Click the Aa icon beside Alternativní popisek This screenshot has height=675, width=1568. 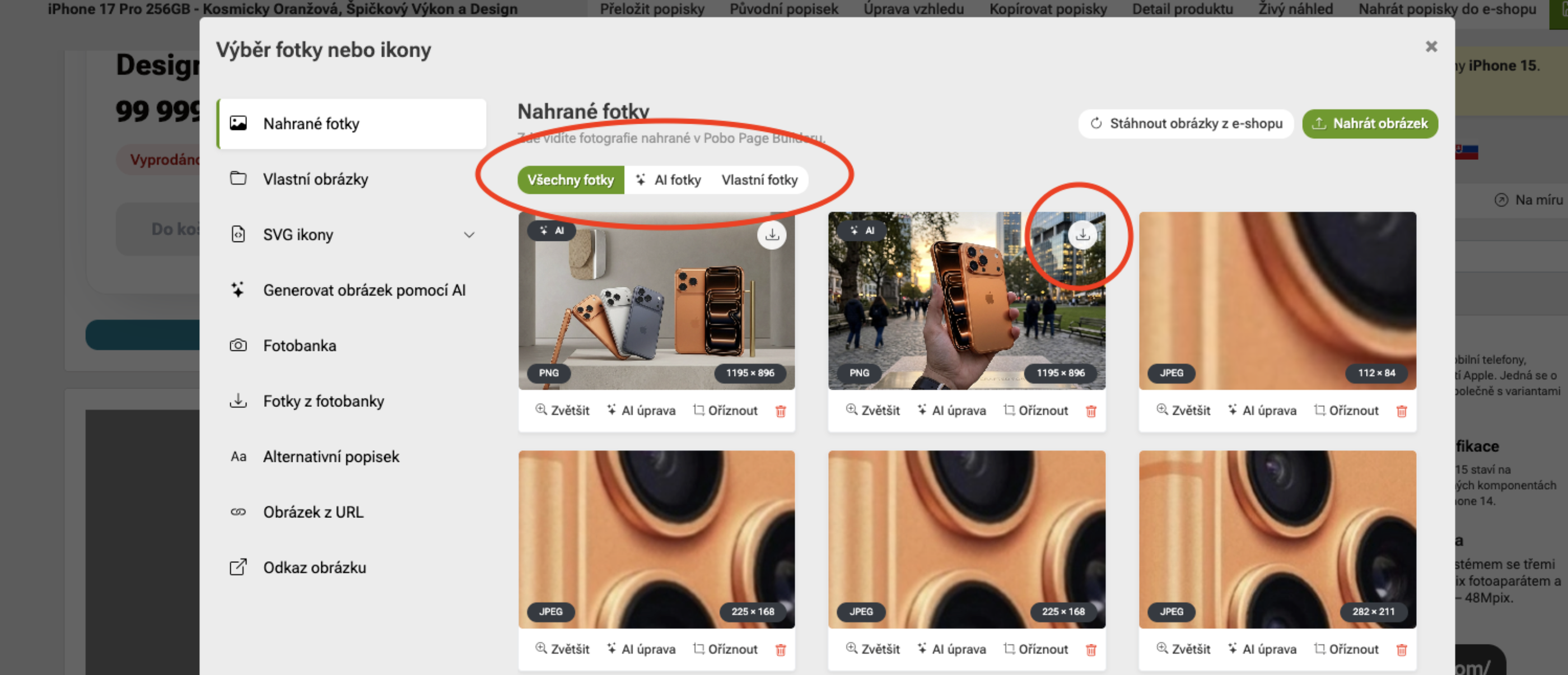tap(238, 457)
